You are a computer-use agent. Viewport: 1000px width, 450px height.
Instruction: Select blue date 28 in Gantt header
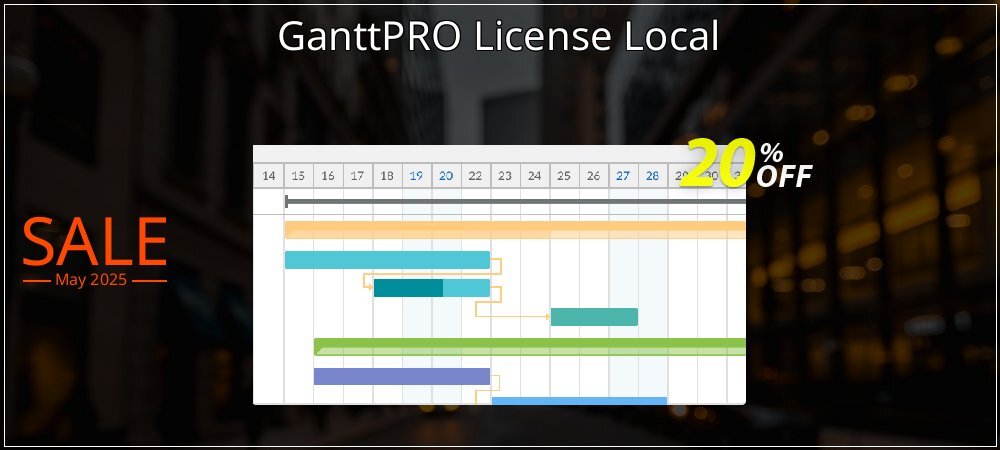[x=652, y=176]
